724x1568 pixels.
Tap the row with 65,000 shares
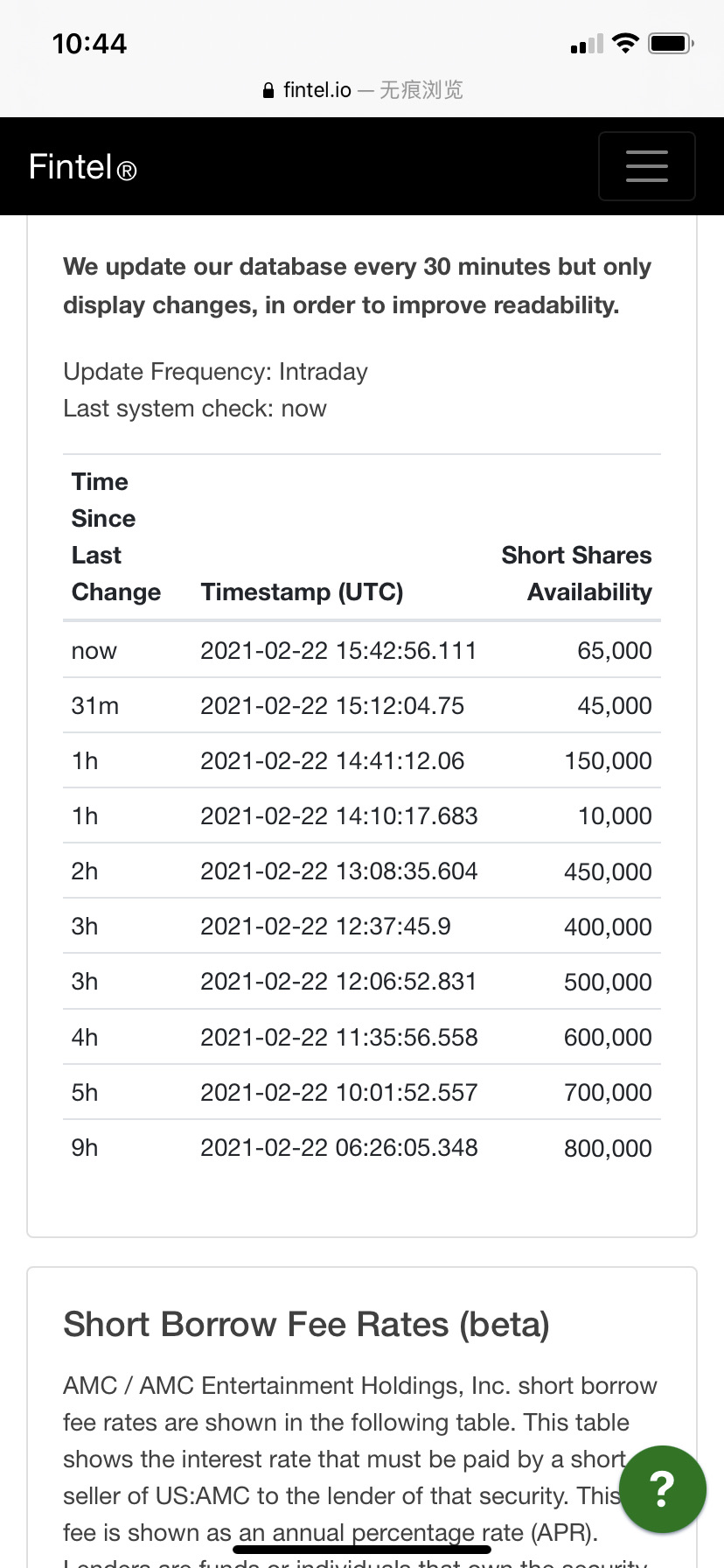[x=362, y=650]
